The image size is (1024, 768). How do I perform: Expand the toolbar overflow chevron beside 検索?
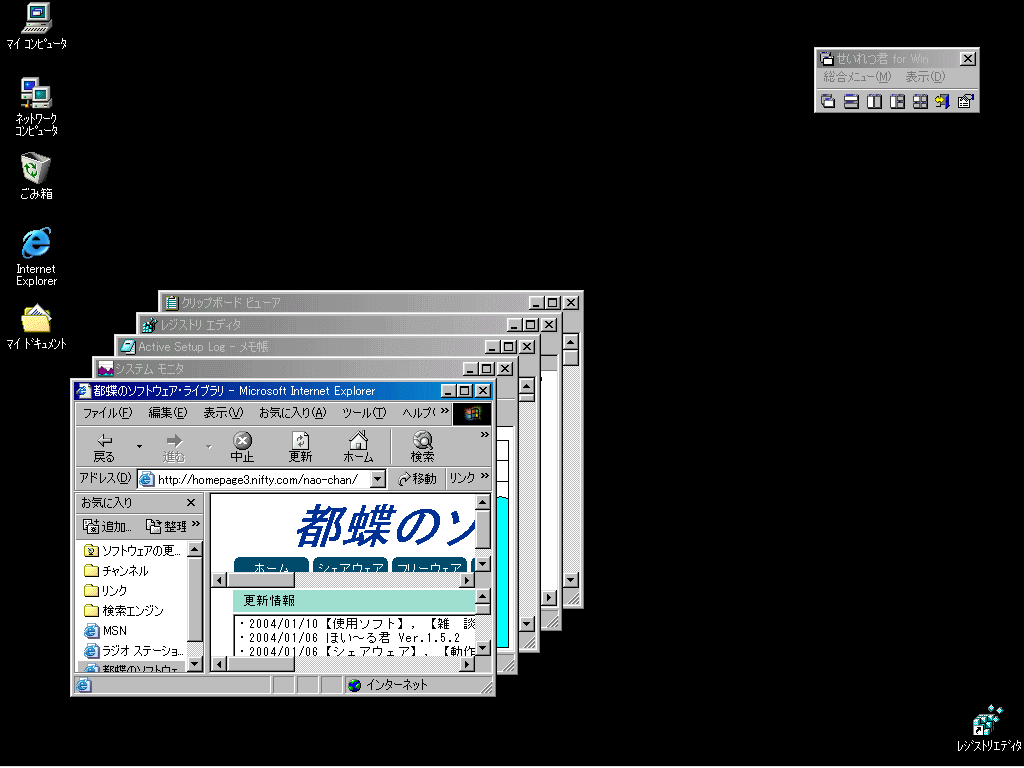(485, 435)
